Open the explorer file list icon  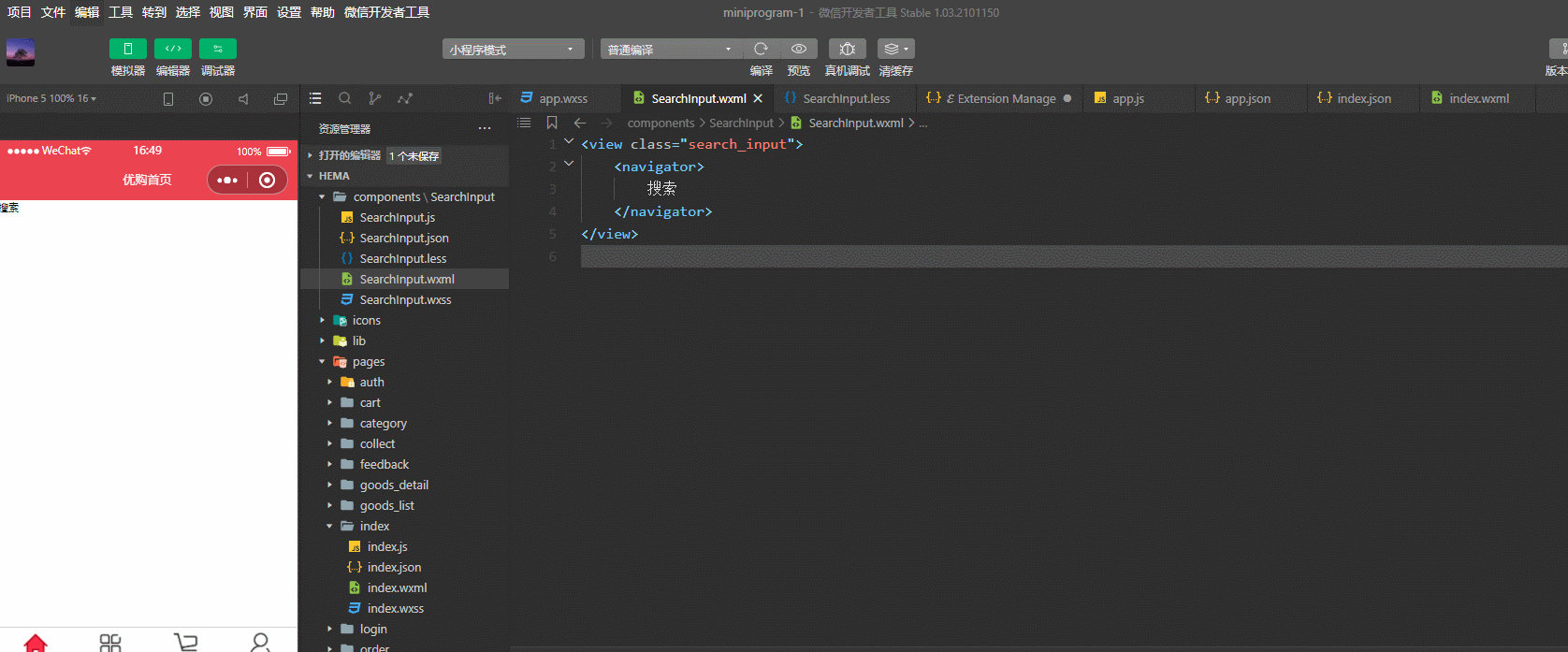point(315,98)
